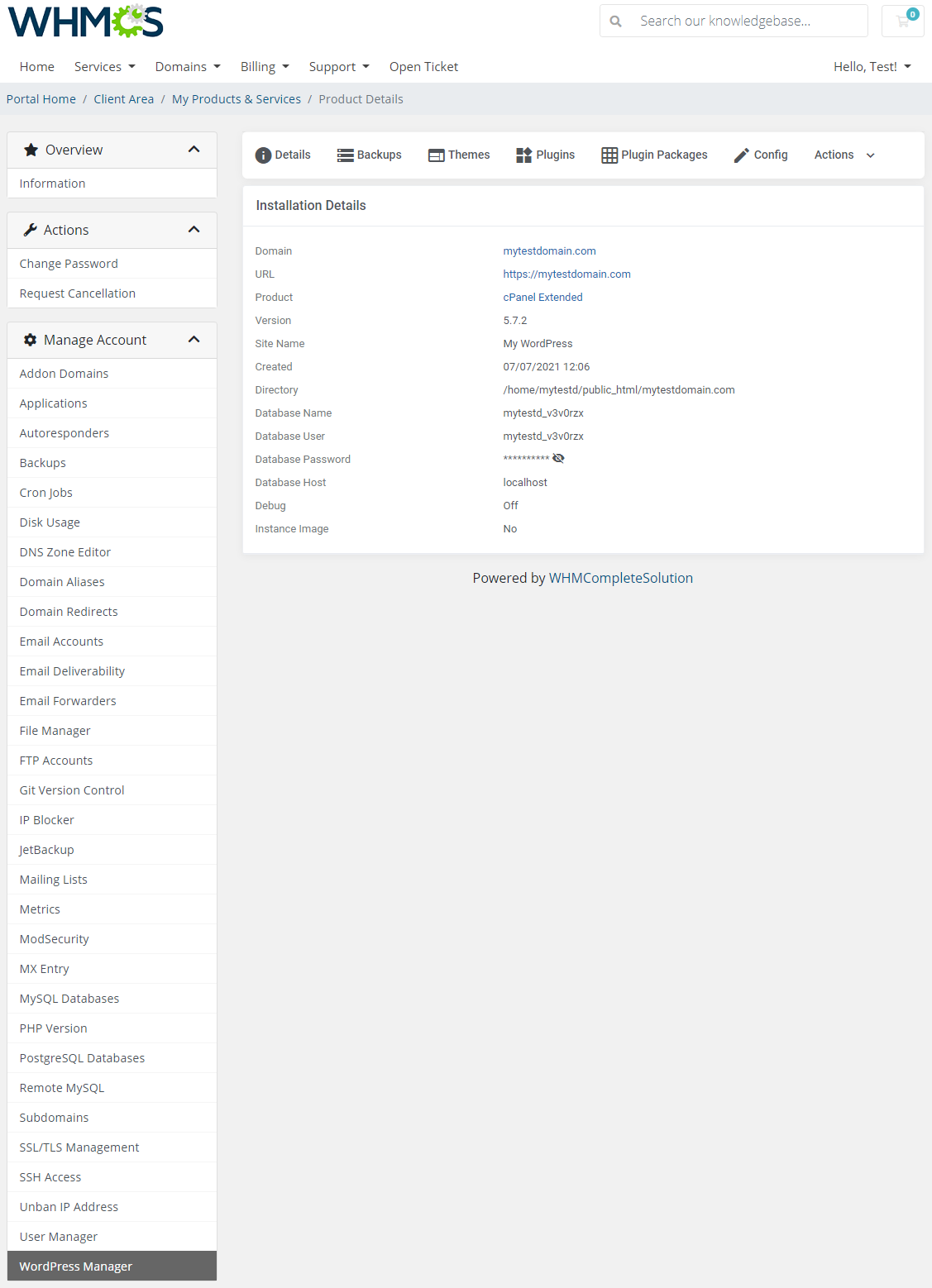Select WordPress Manager in the sidebar
This screenshot has height=1288, width=932.
click(x=75, y=1266)
